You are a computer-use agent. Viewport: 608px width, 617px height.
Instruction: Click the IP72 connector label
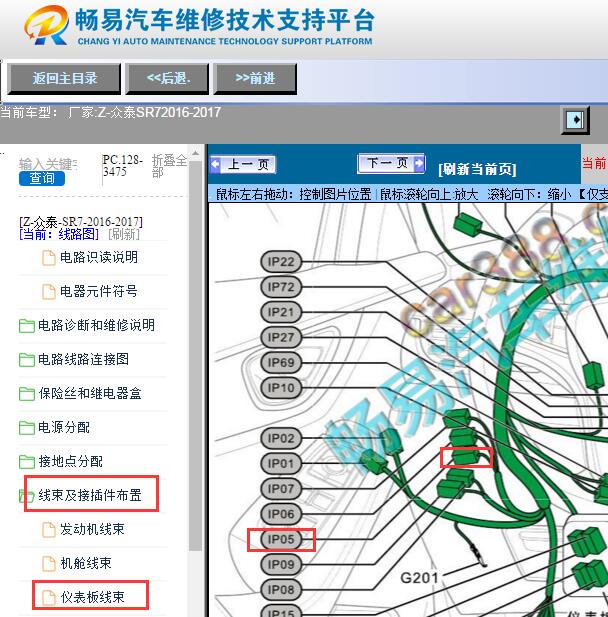[281, 287]
